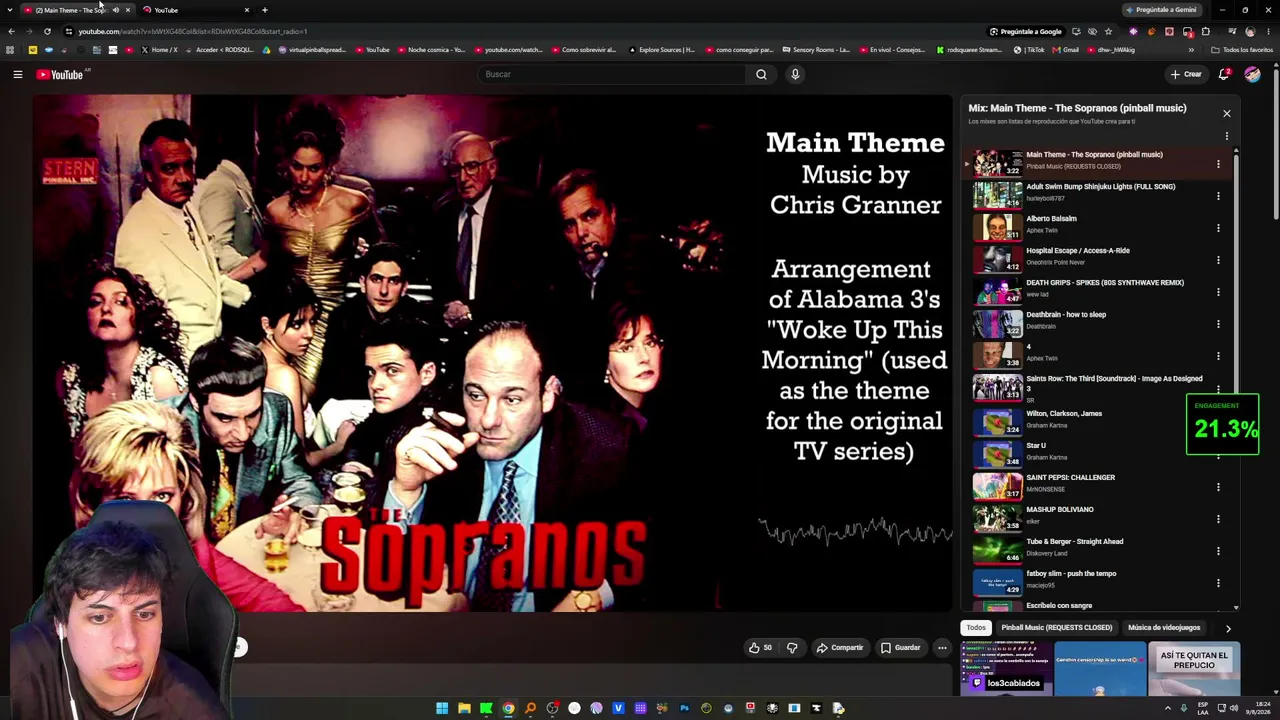Focus the Buscar search field
Viewport: 1280px width, 720px height.
tap(612, 74)
